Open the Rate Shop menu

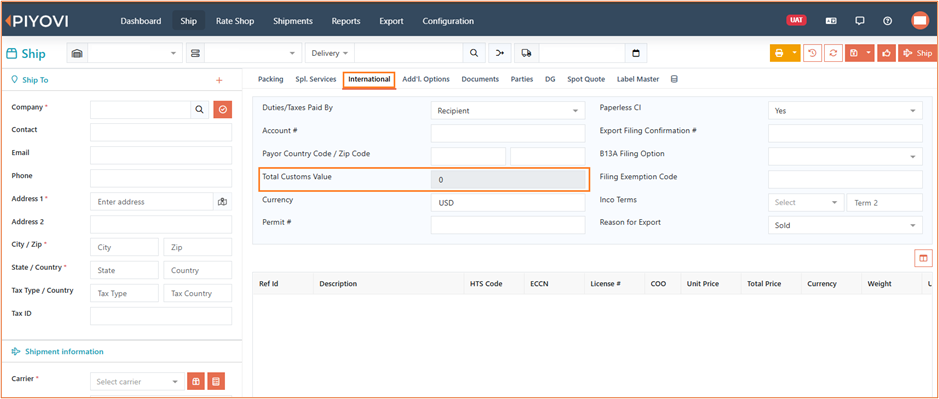235,21
